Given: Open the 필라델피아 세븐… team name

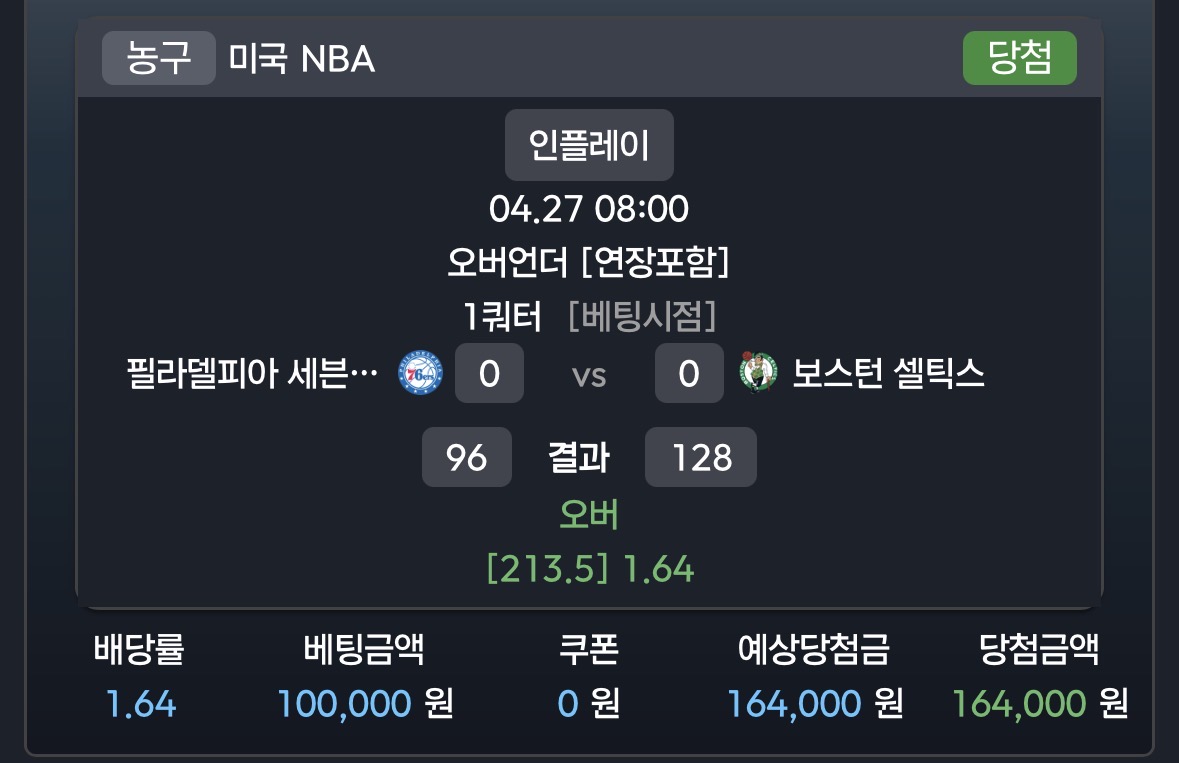Looking at the screenshot, I should 252,375.
